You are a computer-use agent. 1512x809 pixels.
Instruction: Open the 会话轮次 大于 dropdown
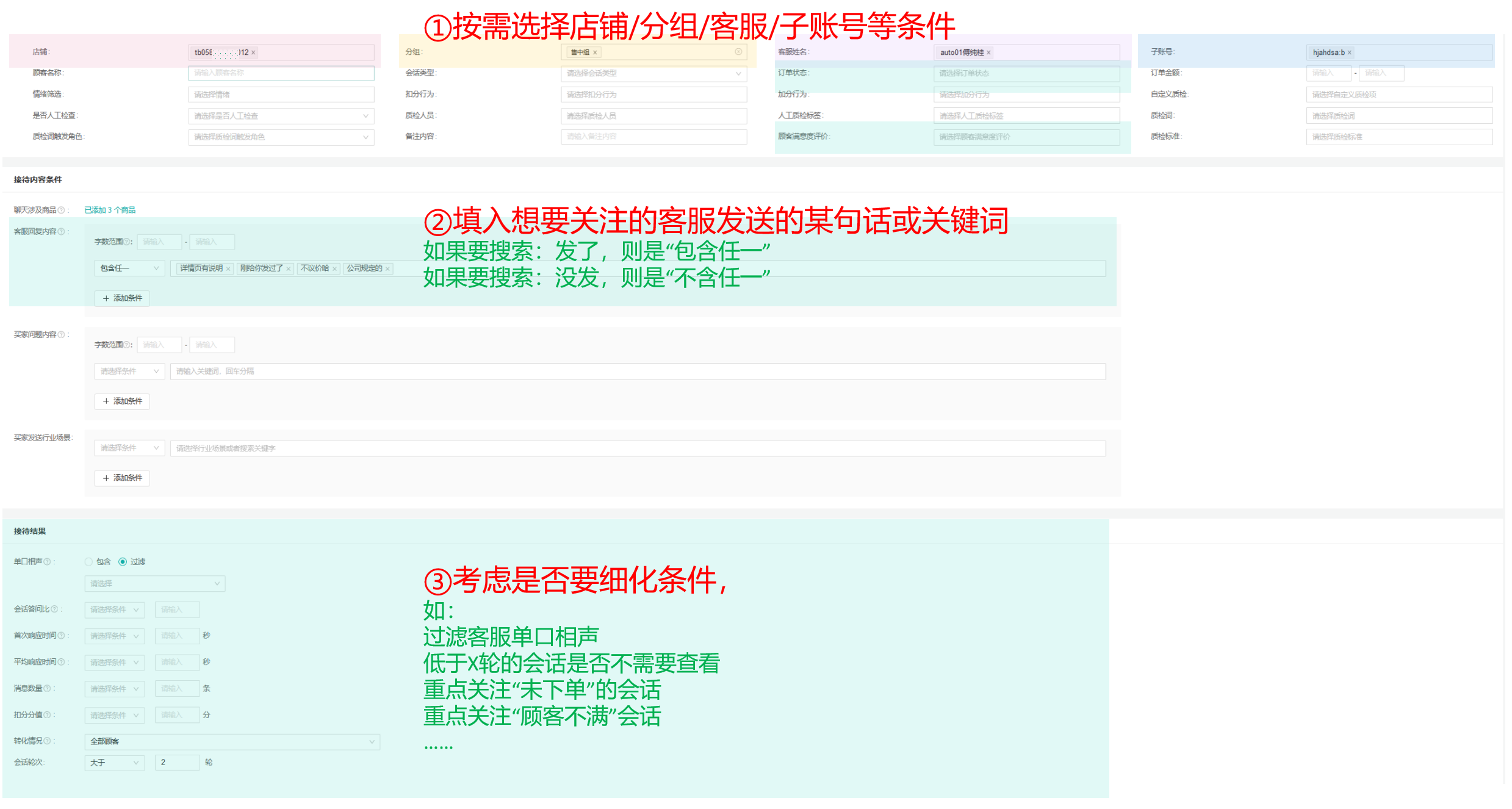pyautogui.click(x=115, y=763)
